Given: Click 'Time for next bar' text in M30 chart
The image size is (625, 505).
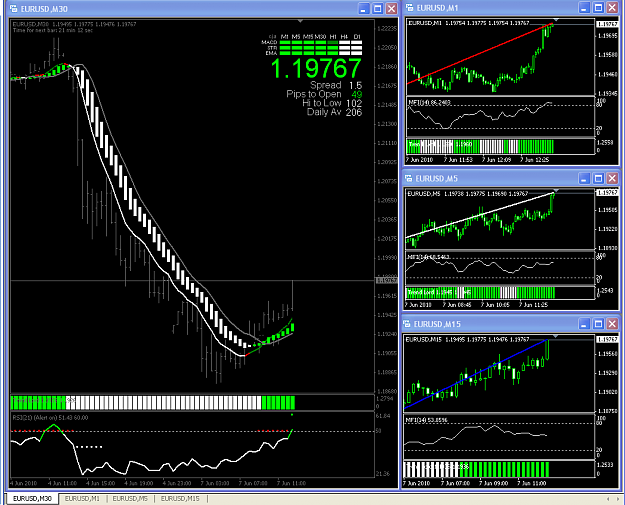Looking at the screenshot, I should [x=53, y=30].
